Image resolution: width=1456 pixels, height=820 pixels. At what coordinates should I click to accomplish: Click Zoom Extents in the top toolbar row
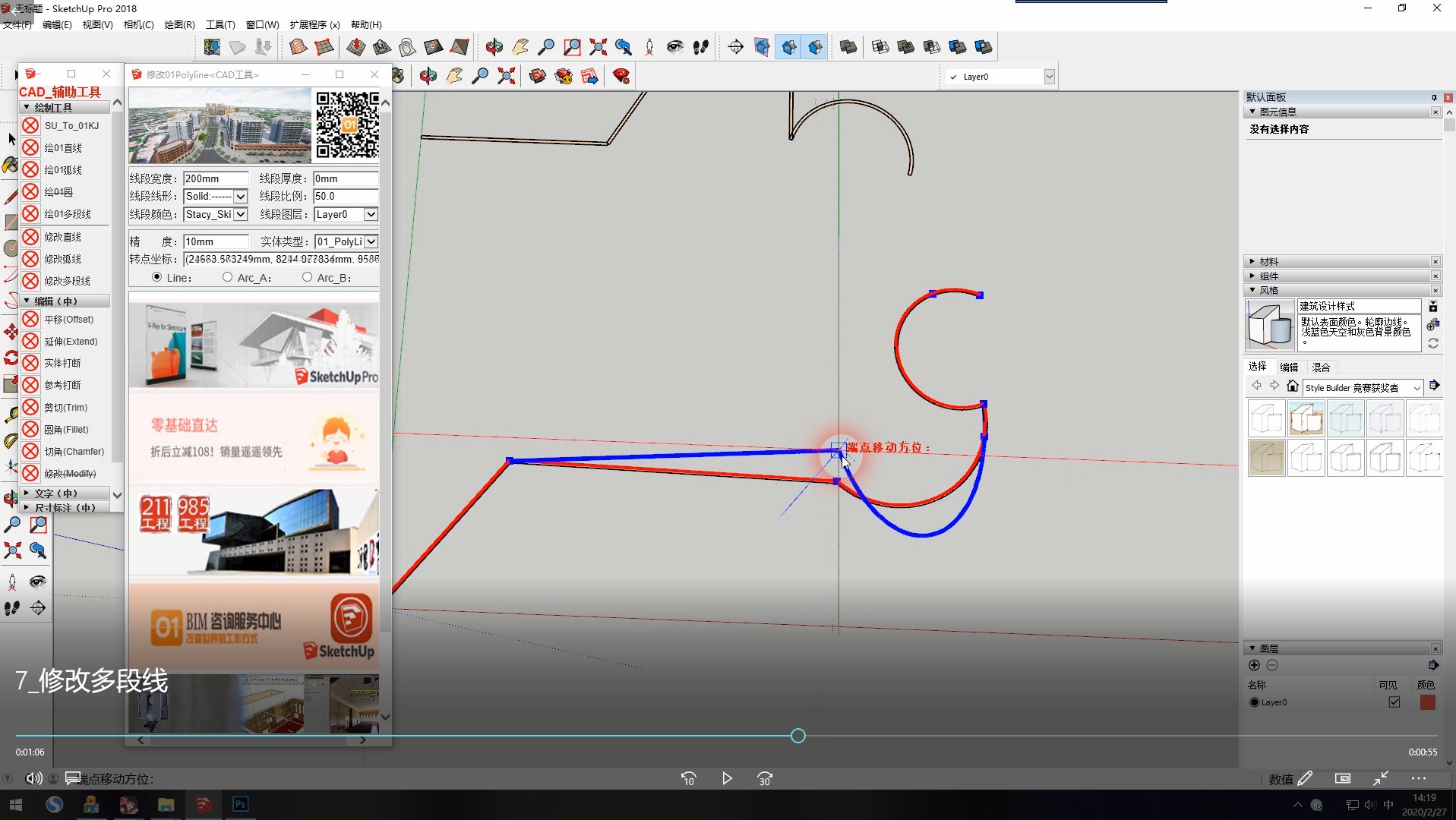pos(598,47)
